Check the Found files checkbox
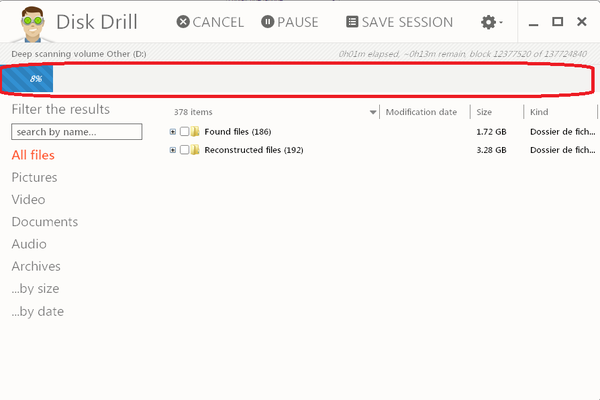The width and height of the screenshot is (600, 400). [184, 132]
